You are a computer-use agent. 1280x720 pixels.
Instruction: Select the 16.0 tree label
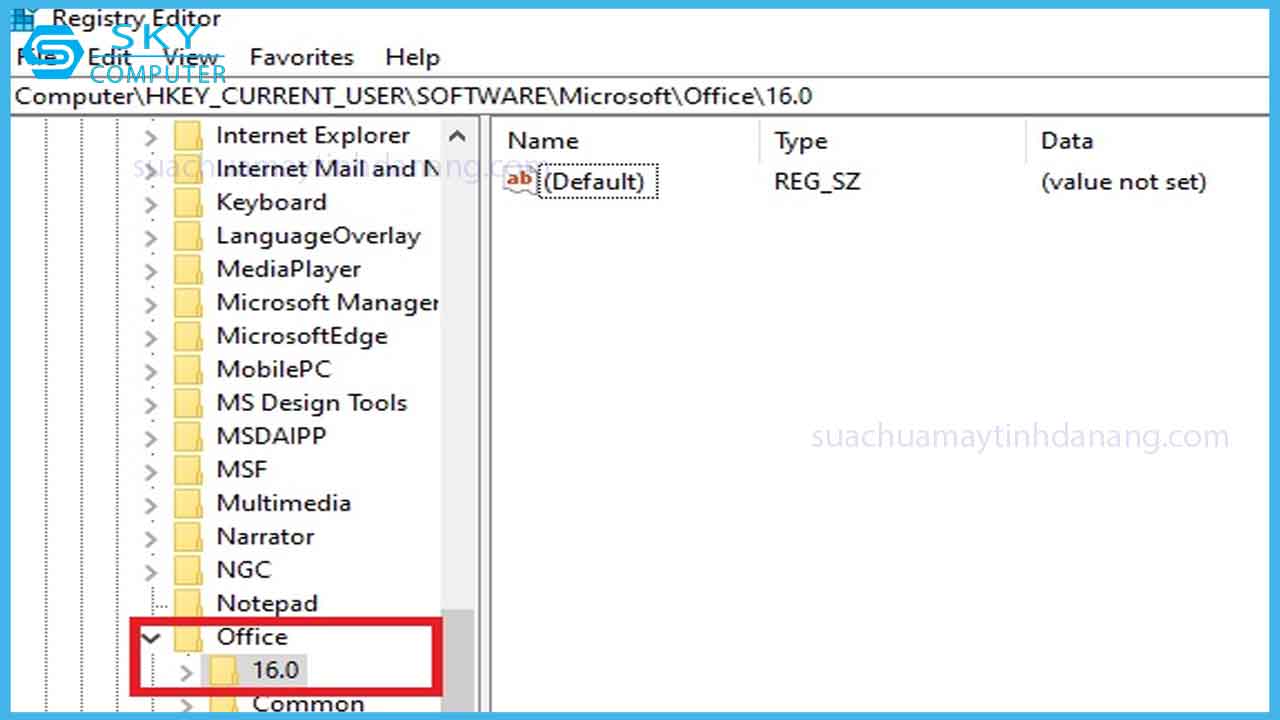click(274, 671)
